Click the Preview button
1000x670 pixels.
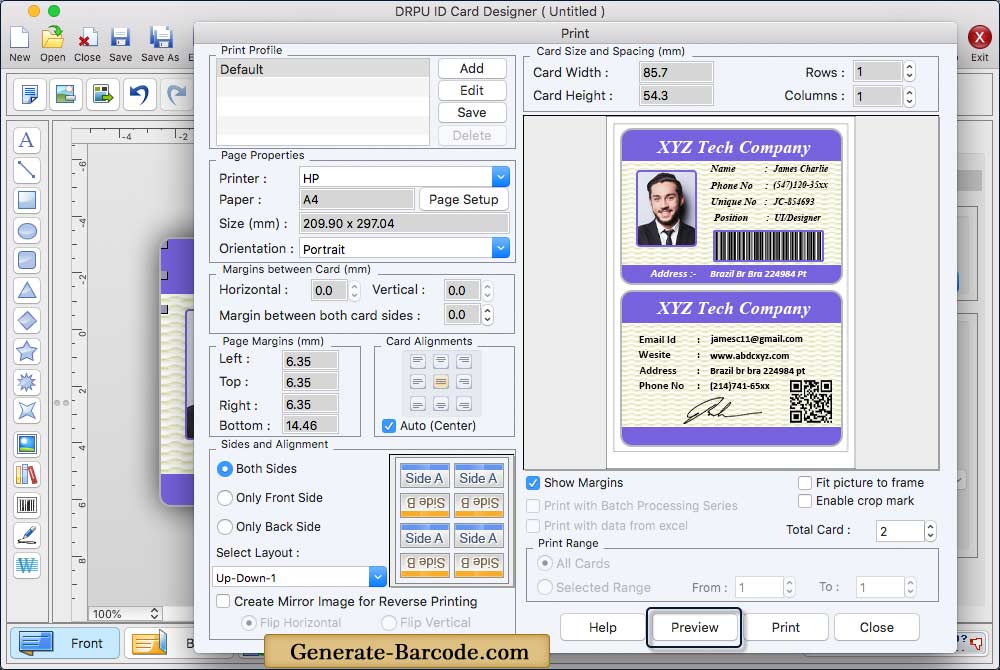695,627
